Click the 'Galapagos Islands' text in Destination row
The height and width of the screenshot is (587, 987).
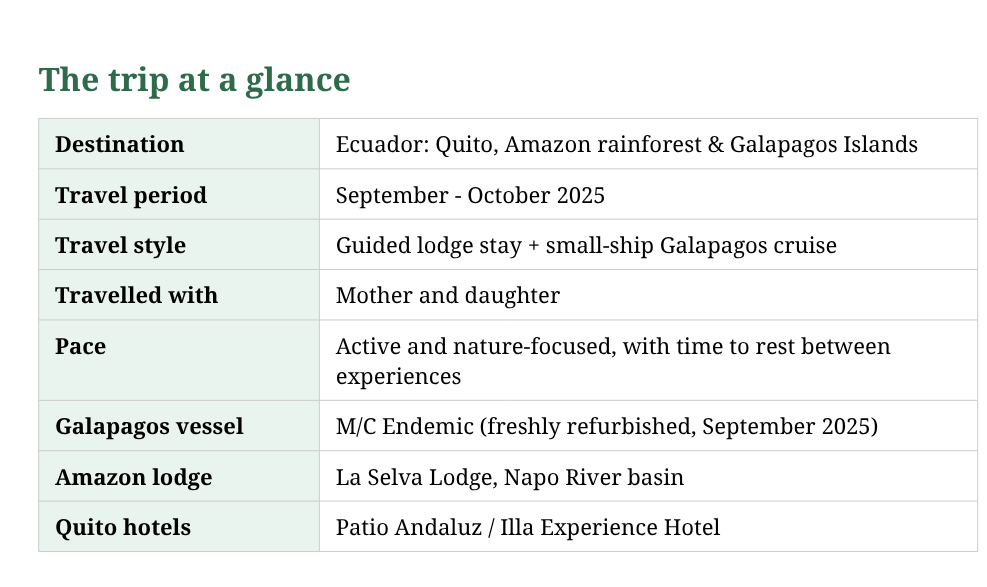[823, 144]
